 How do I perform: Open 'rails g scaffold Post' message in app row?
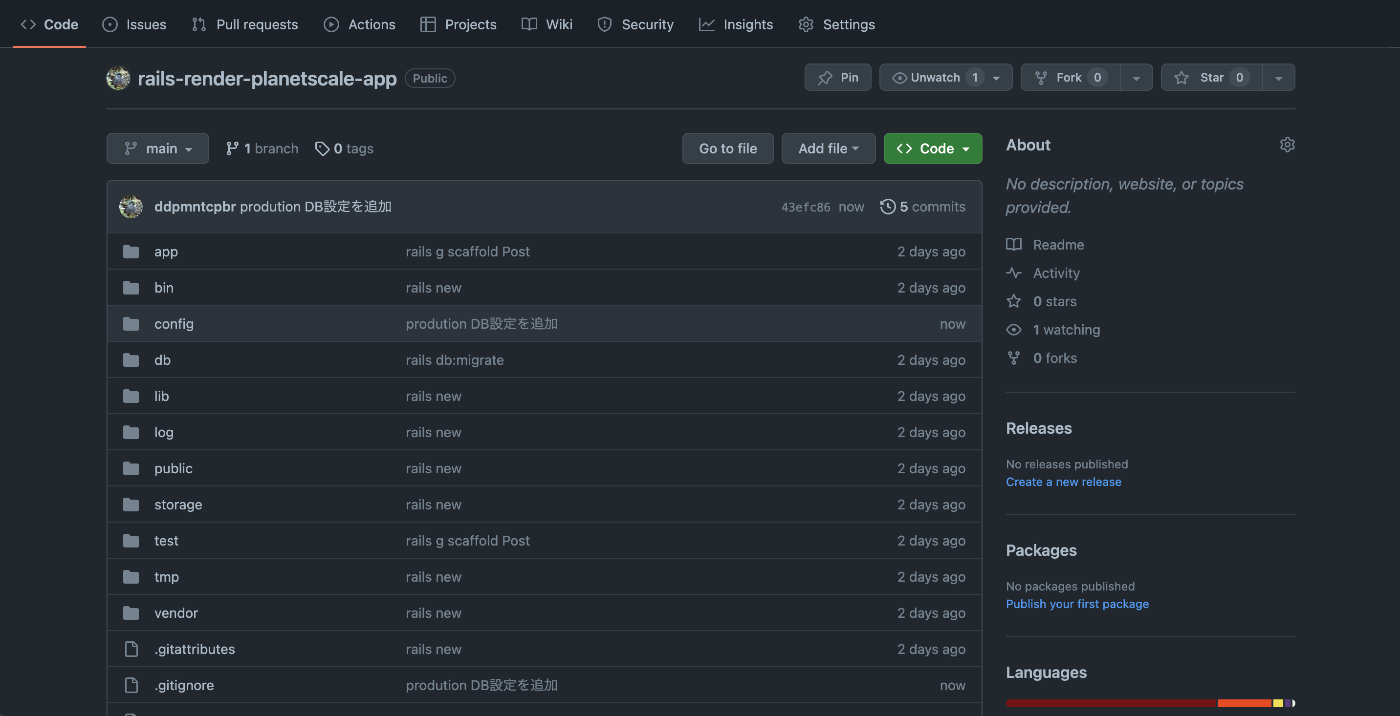468,252
